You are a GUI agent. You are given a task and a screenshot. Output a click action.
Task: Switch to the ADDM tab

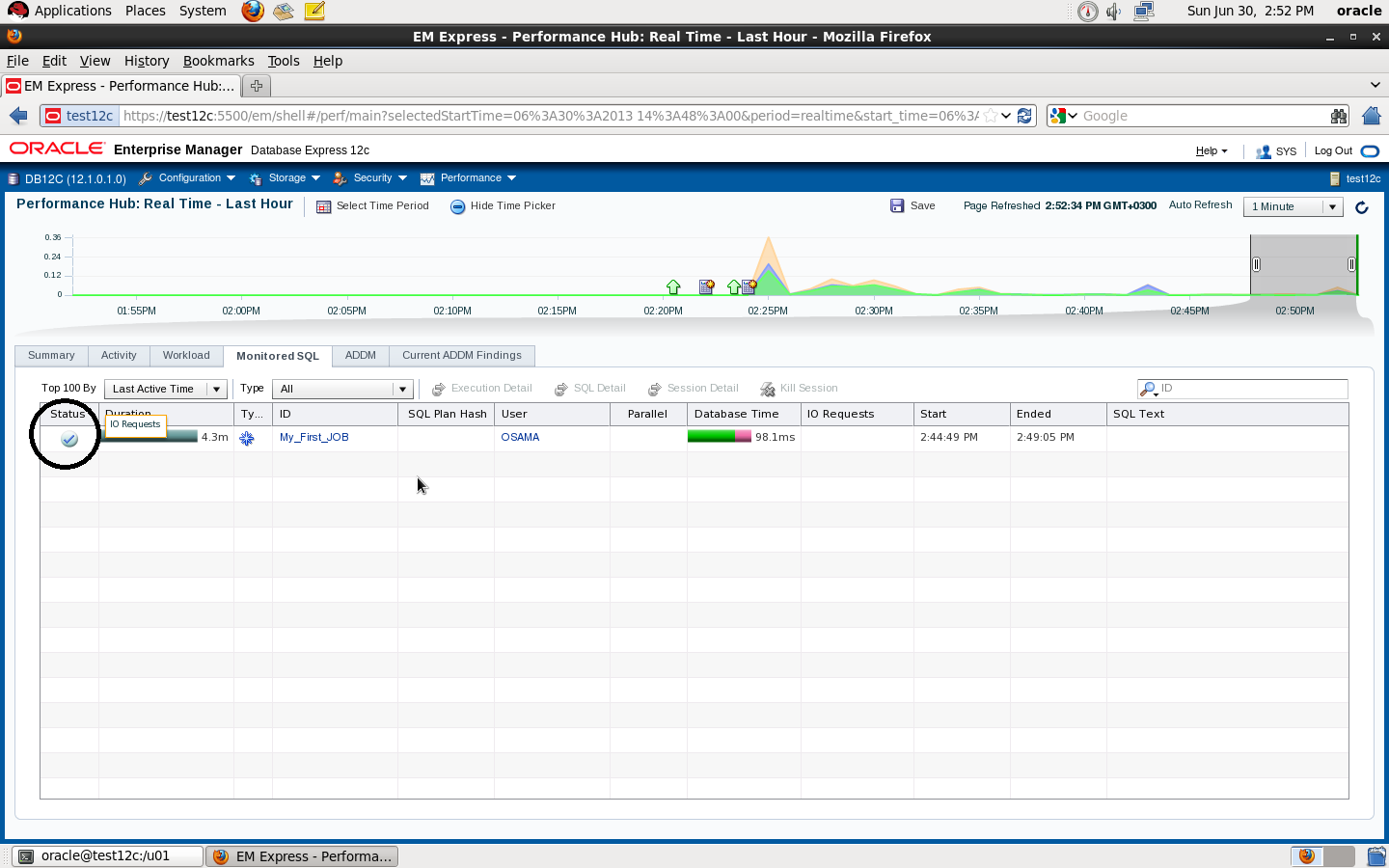pos(361,356)
